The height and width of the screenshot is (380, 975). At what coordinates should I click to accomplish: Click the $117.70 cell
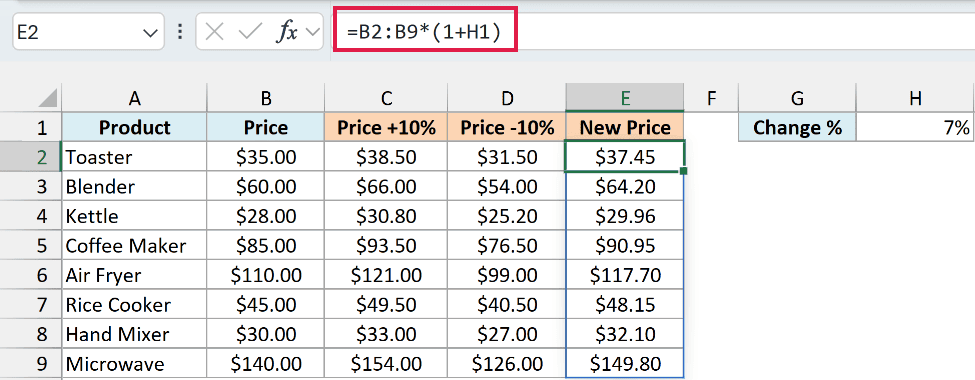(625, 275)
